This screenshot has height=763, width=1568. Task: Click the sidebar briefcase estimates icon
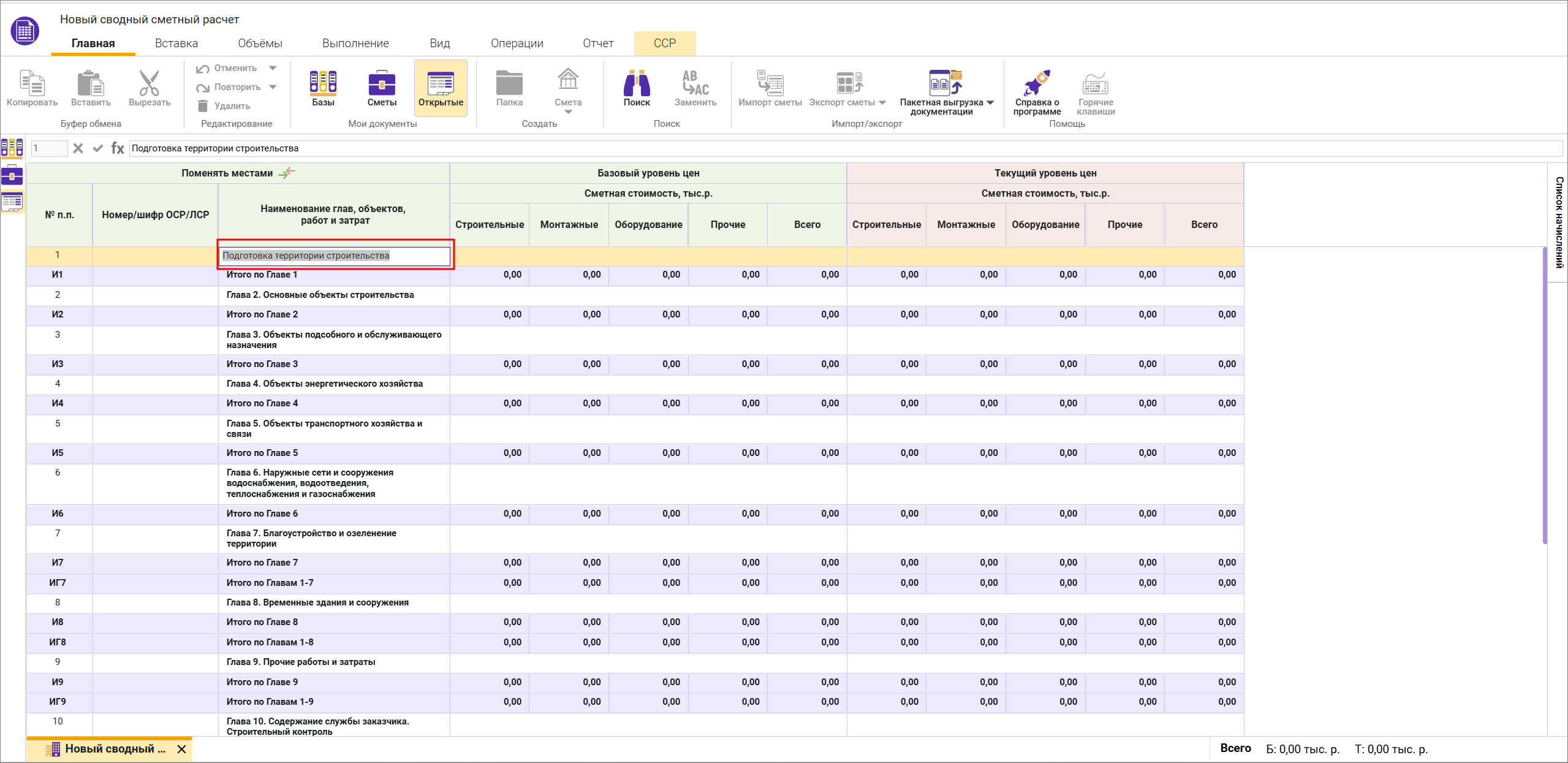(x=12, y=175)
